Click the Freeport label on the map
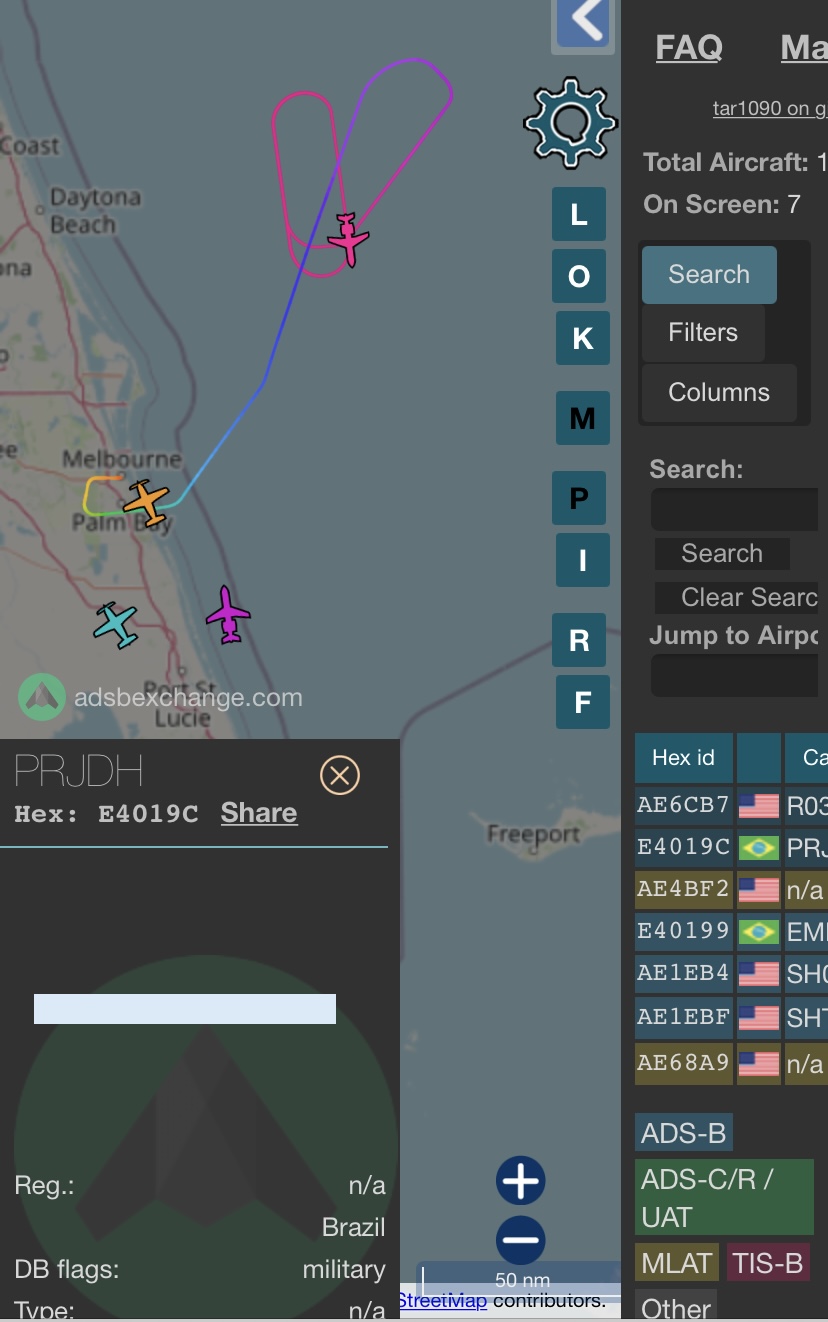The width and height of the screenshot is (828, 1322). (x=534, y=834)
